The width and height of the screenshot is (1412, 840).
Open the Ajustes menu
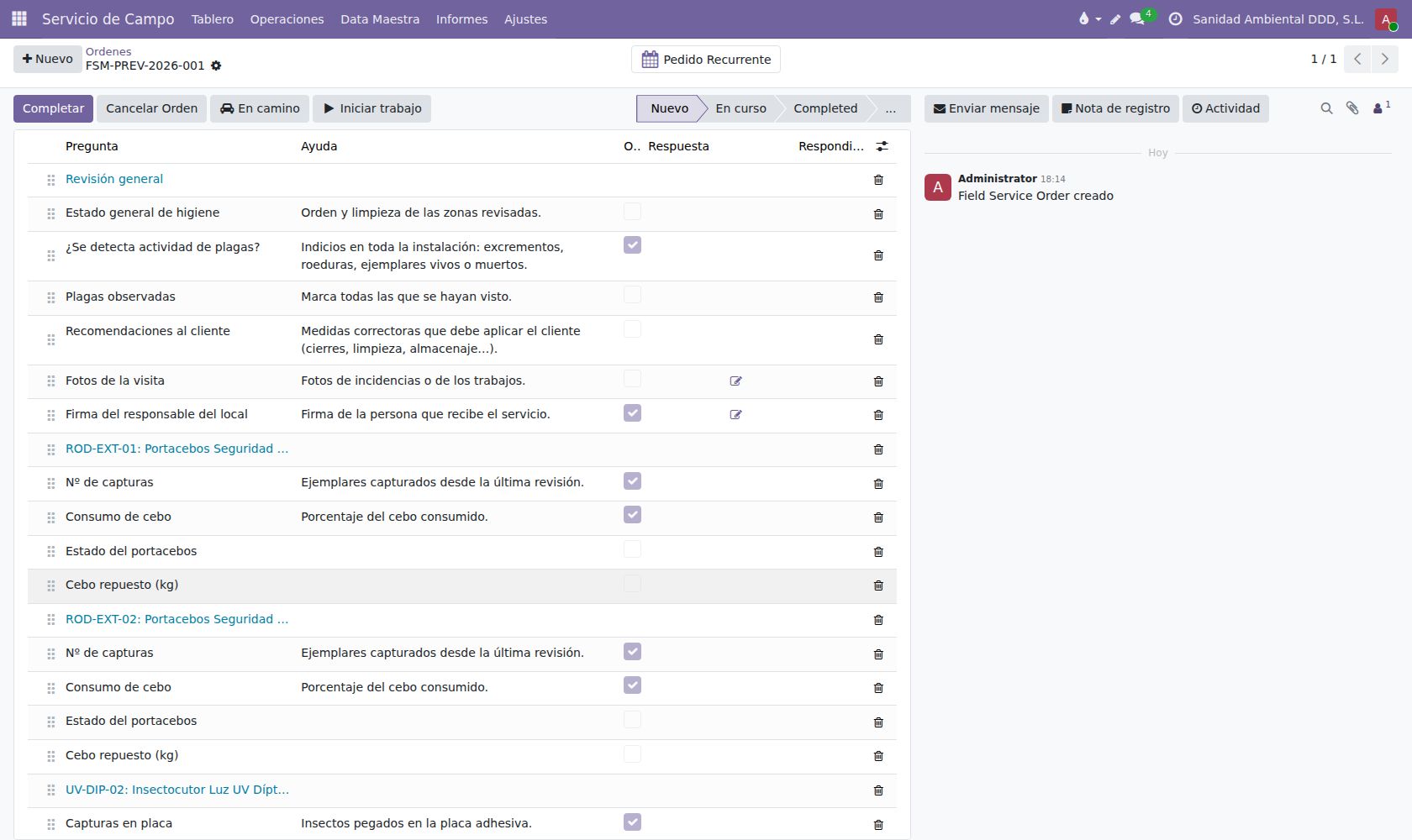pos(525,19)
